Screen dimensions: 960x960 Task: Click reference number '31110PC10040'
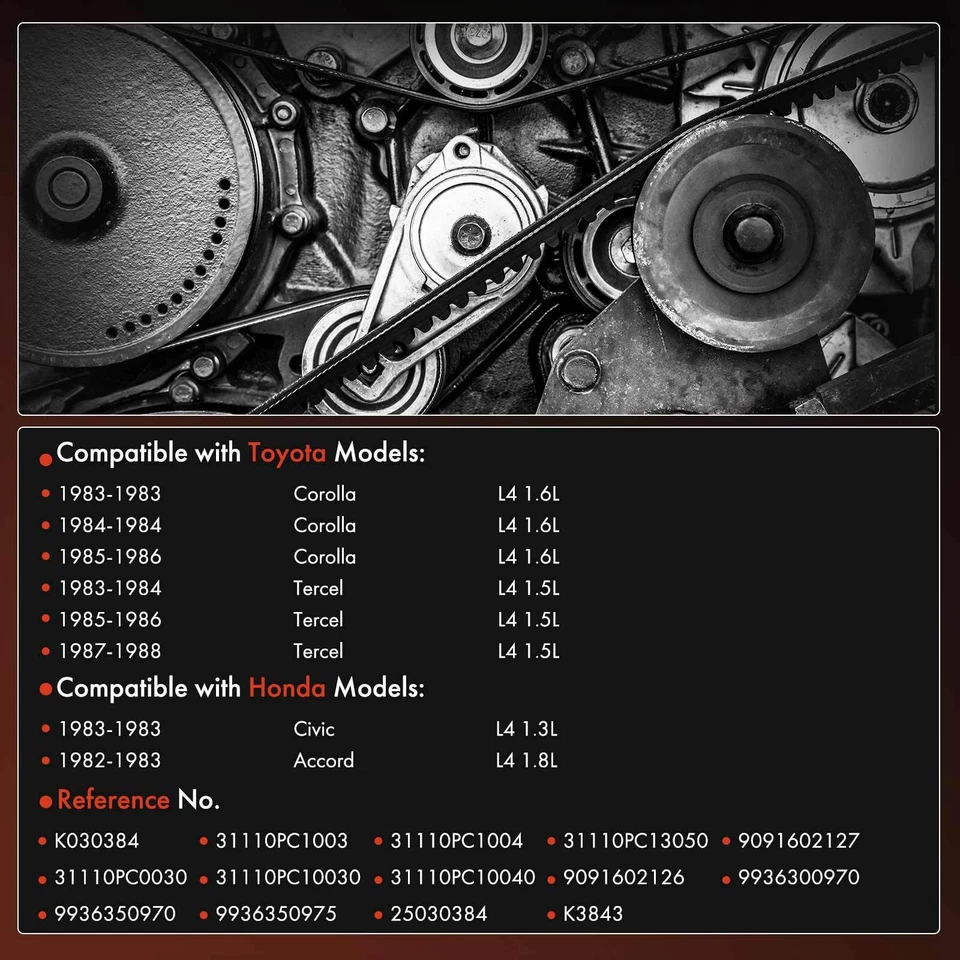click(463, 877)
